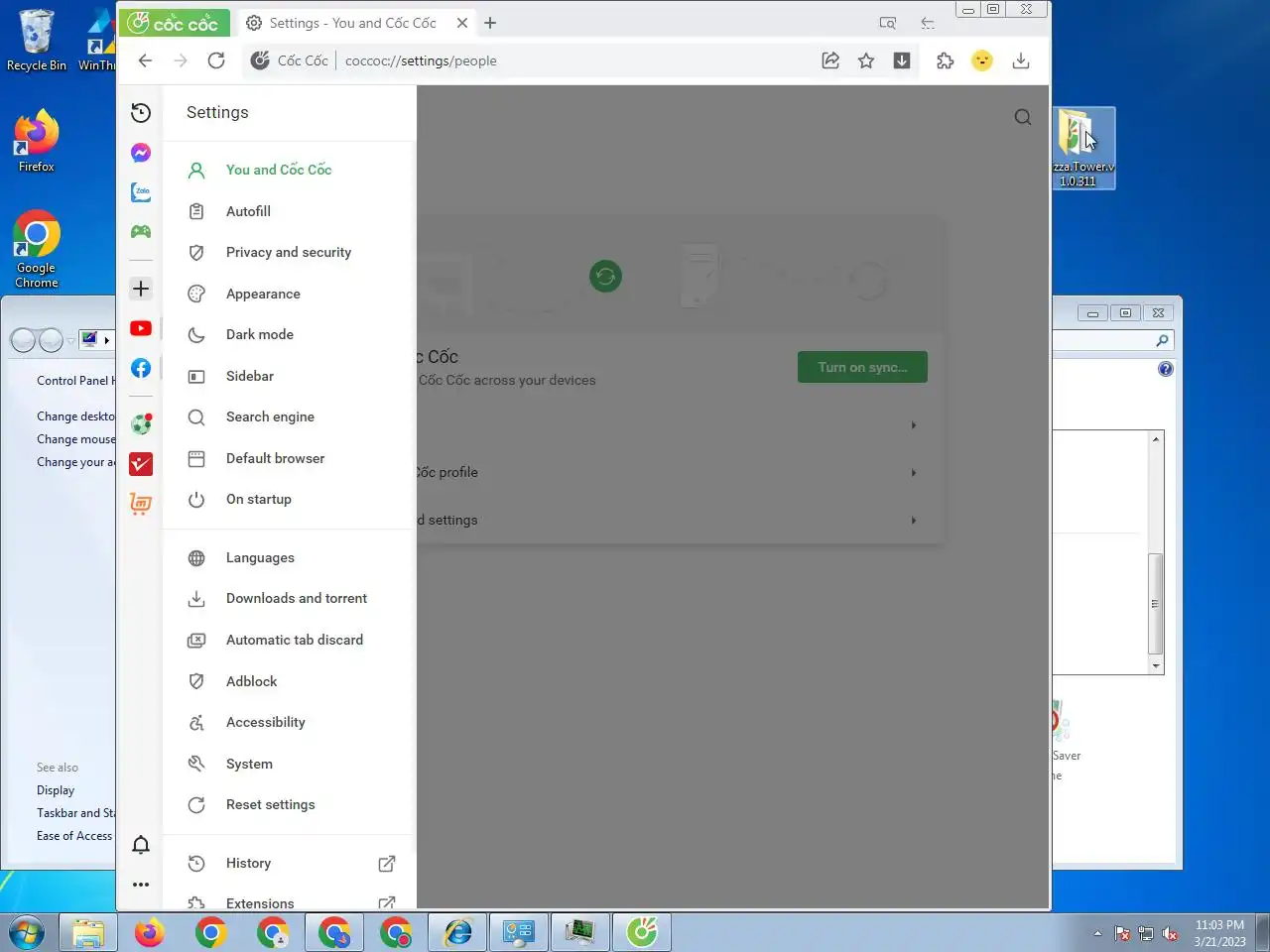The image size is (1270, 952).
Task: Open History in a new tab
Action: click(x=290, y=863)
